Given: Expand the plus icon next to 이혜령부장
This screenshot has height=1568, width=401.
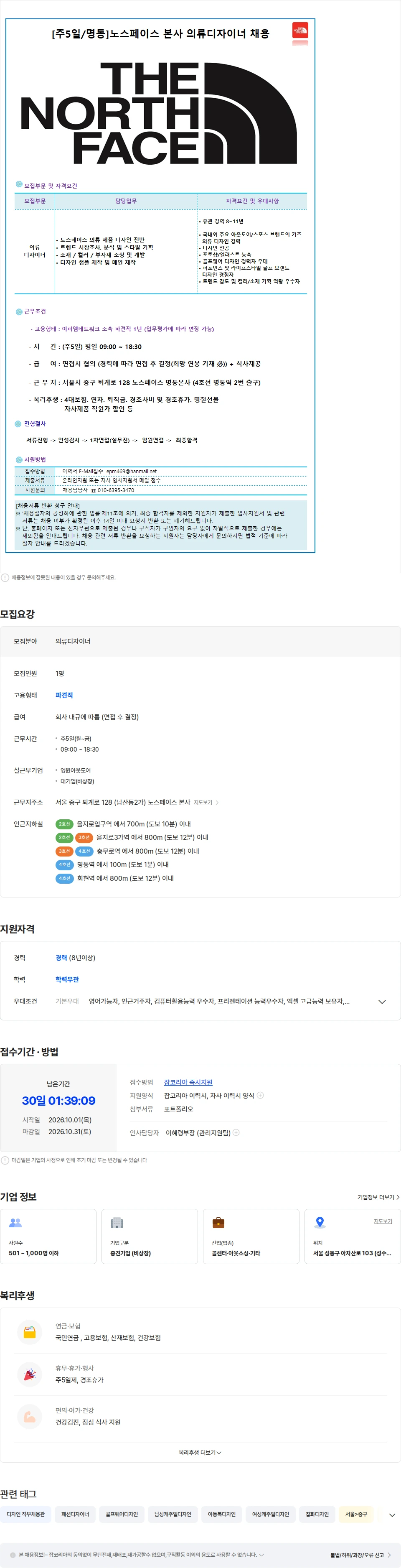Looking at the screenshot, I should click(x=236, y=1133).
